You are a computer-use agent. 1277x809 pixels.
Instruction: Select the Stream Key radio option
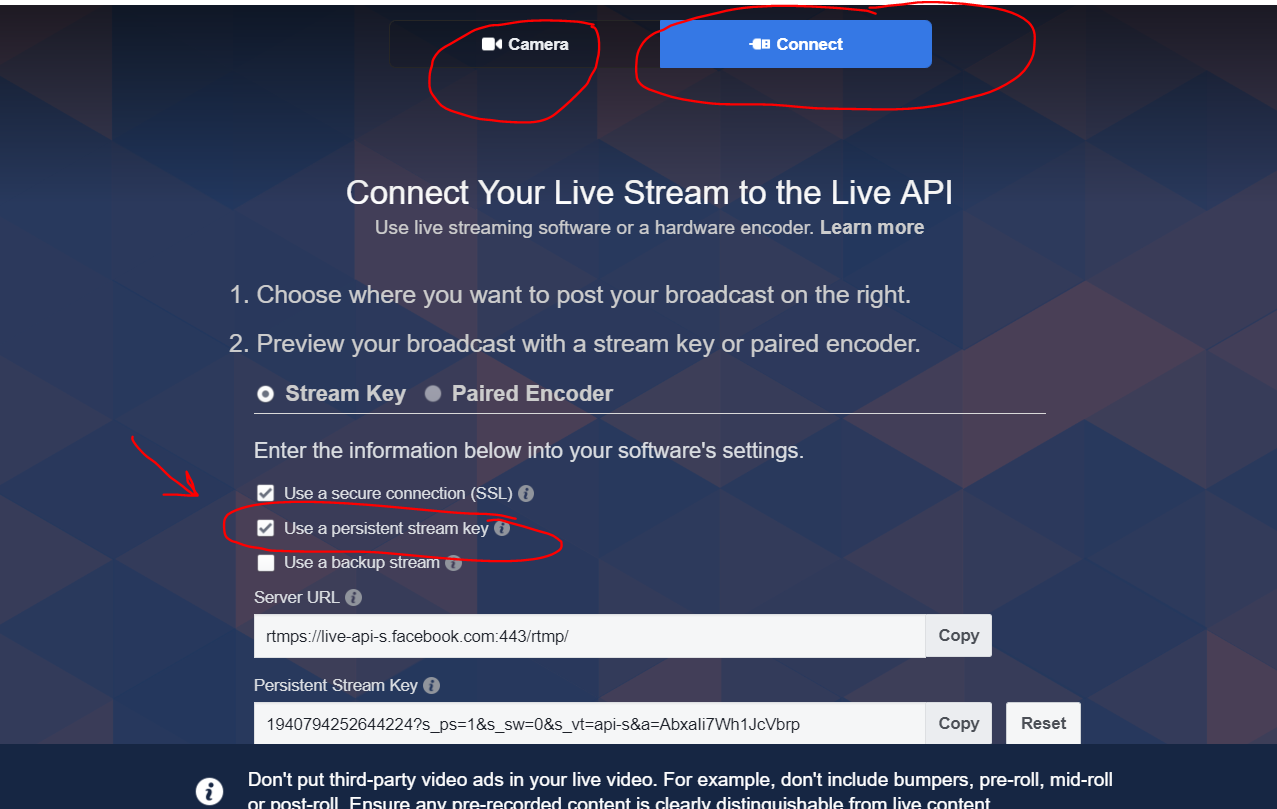point(265,394)
